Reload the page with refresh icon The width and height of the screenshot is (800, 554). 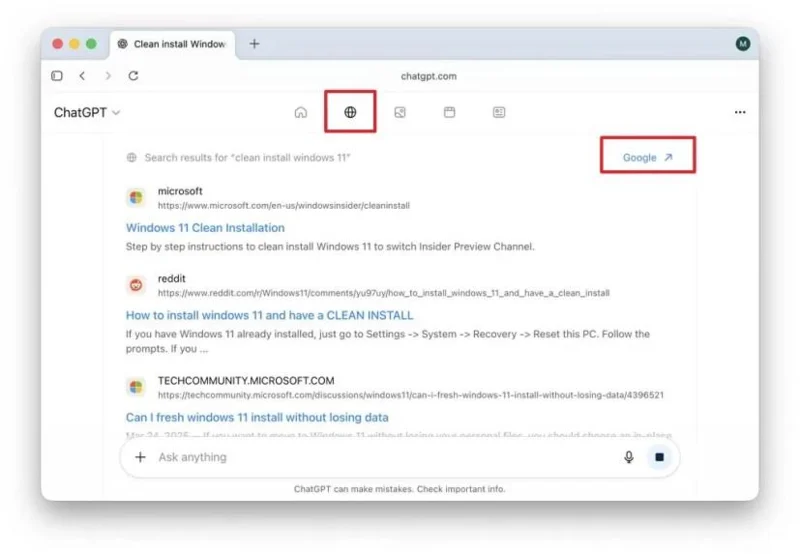coord(133,75)
